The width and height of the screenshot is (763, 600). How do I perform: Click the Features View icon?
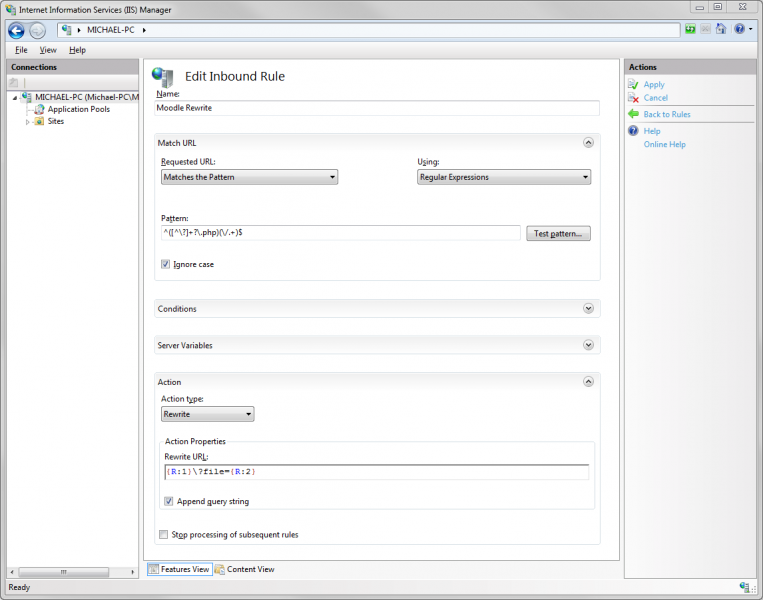(153, 569)
